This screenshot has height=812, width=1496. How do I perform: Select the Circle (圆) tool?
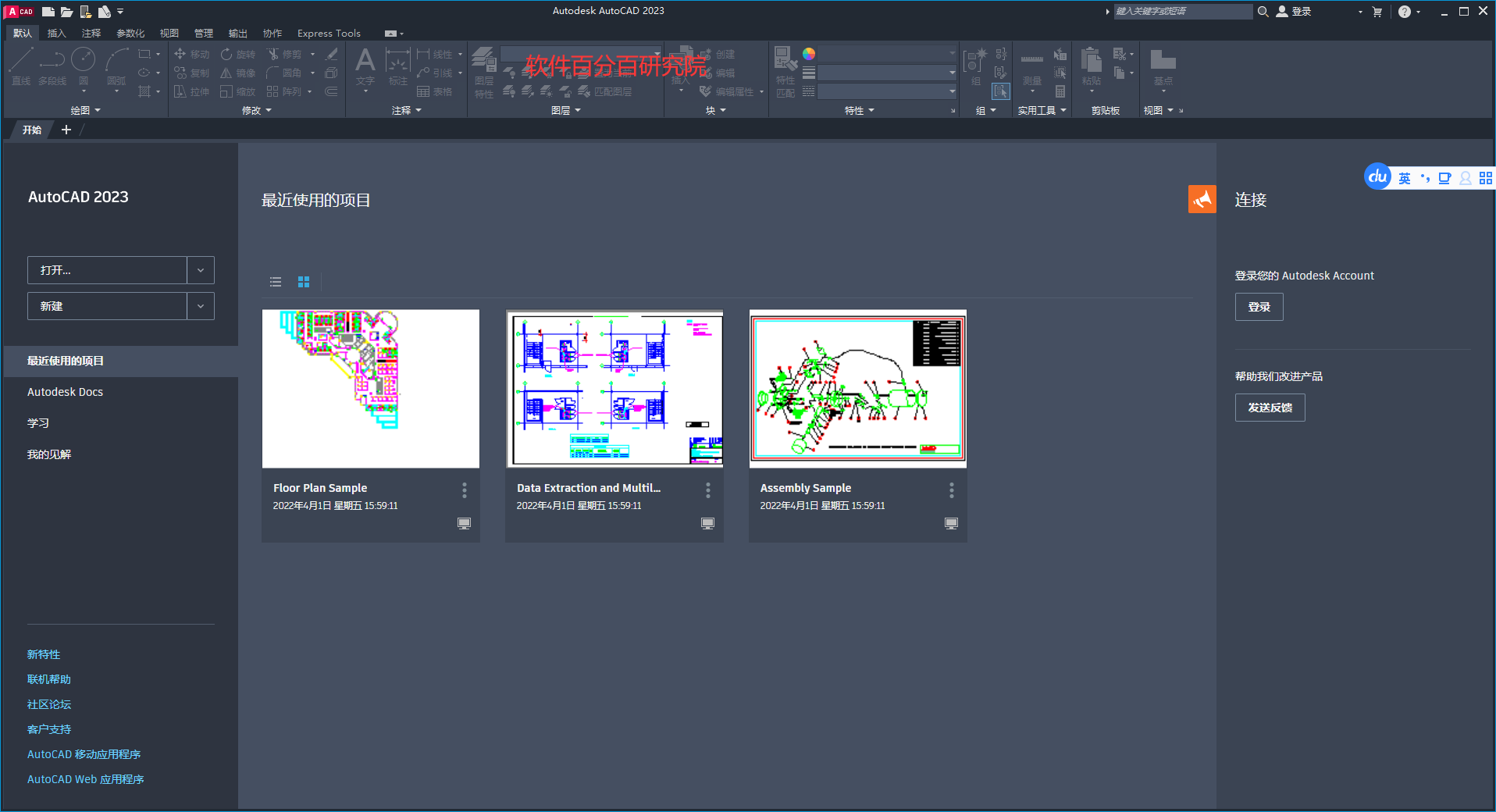tap(84, 66)
